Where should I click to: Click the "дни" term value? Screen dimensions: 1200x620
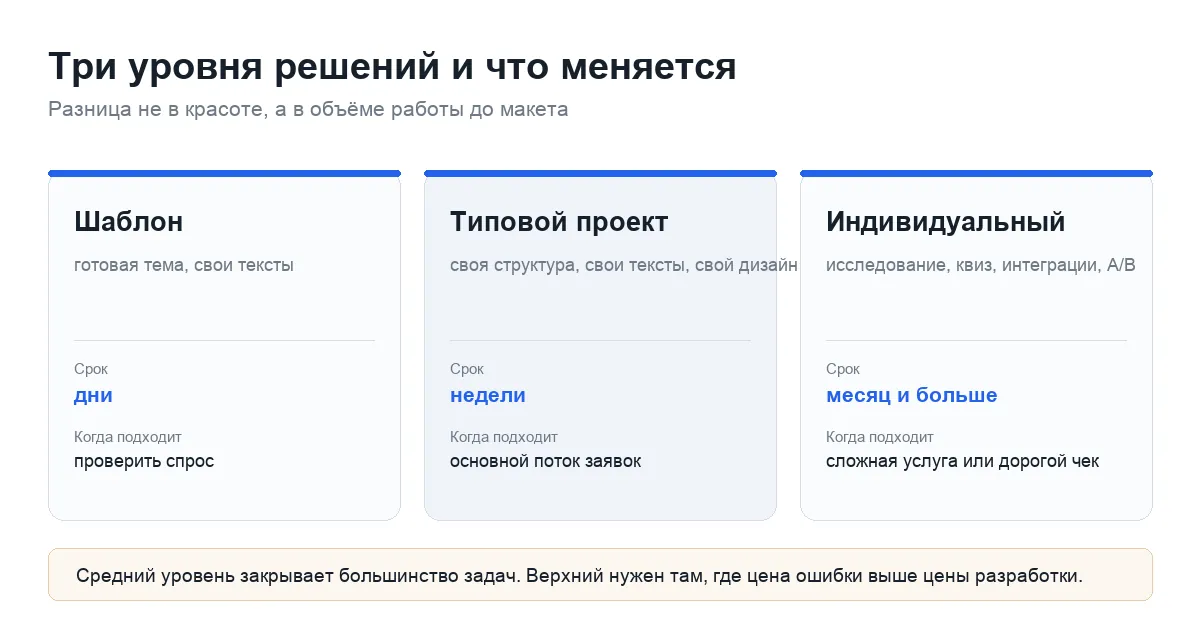click(93, 395)
